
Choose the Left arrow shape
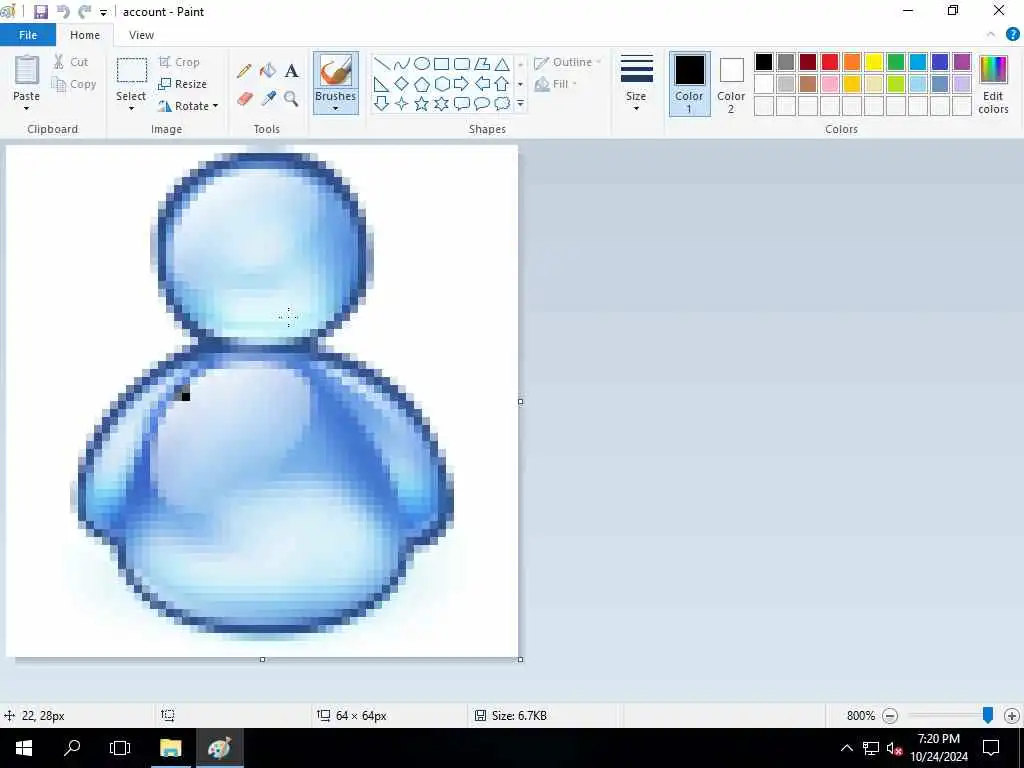click(x=482, y=84)
